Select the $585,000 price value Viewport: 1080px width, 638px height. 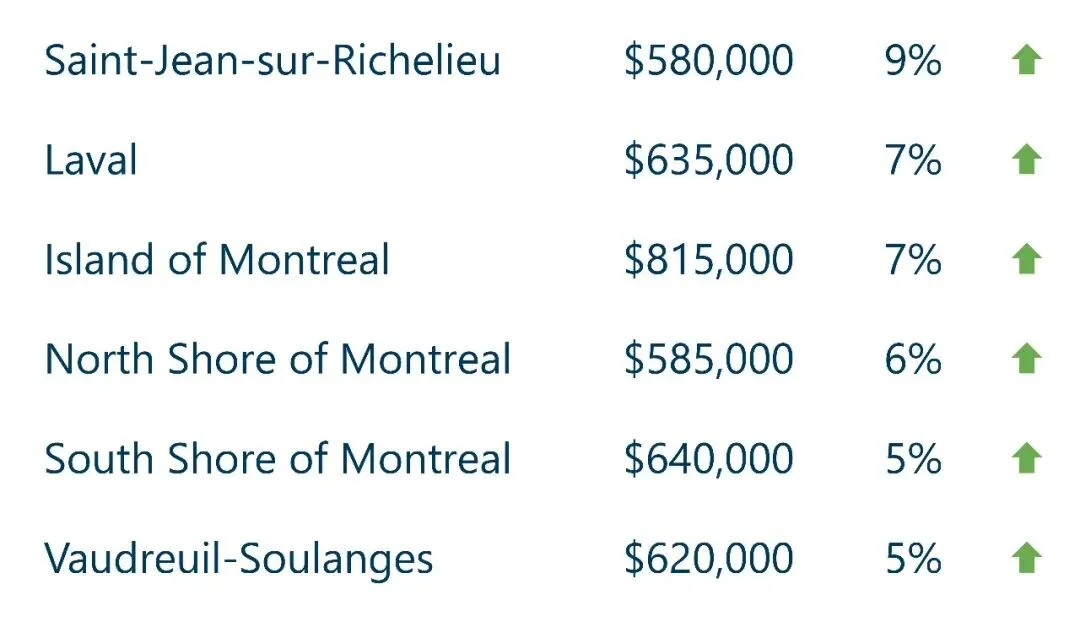click(708, 359)
